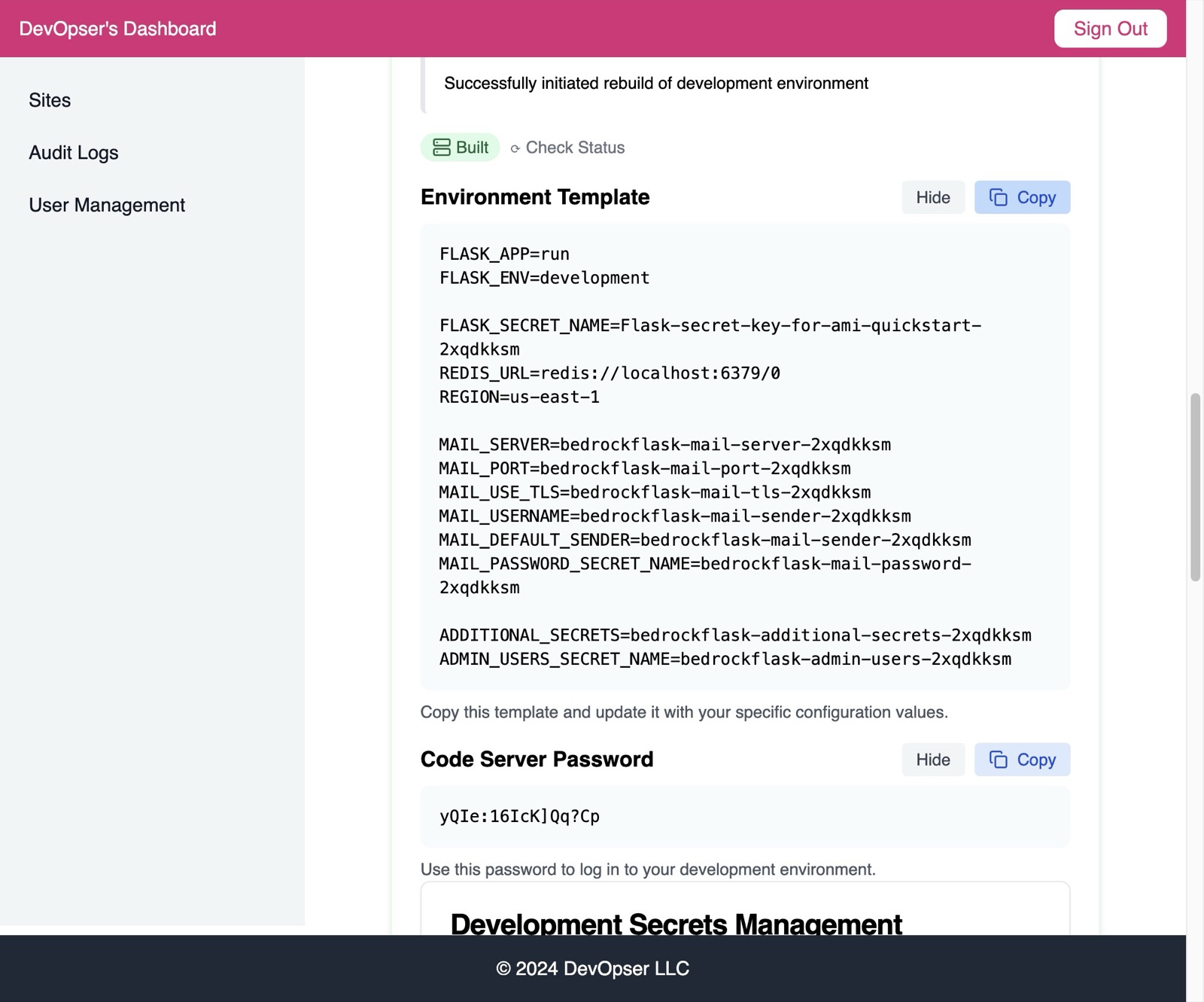Click the successfully initiated rebuild message
The height and width of the screenshot is (1002, 1204).
(656, 84)
